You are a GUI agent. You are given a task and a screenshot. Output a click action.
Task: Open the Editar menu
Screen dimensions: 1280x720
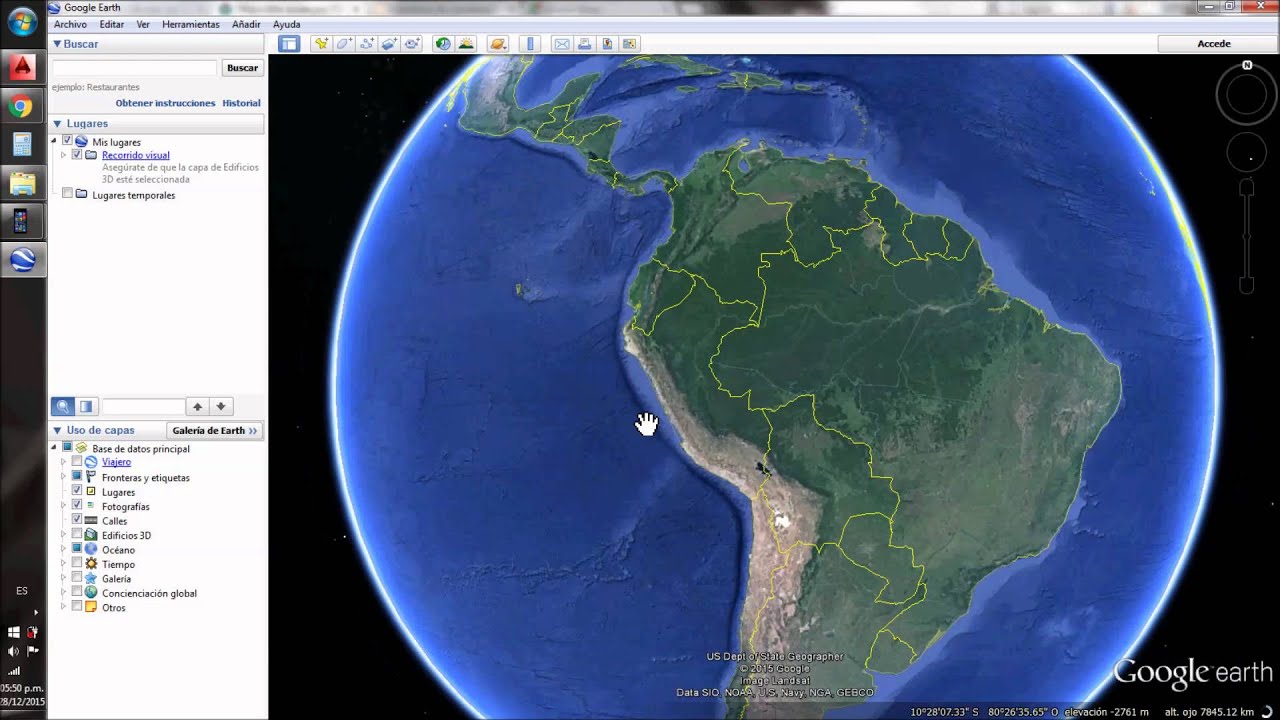pyautogui.click(x=112, y=24)
